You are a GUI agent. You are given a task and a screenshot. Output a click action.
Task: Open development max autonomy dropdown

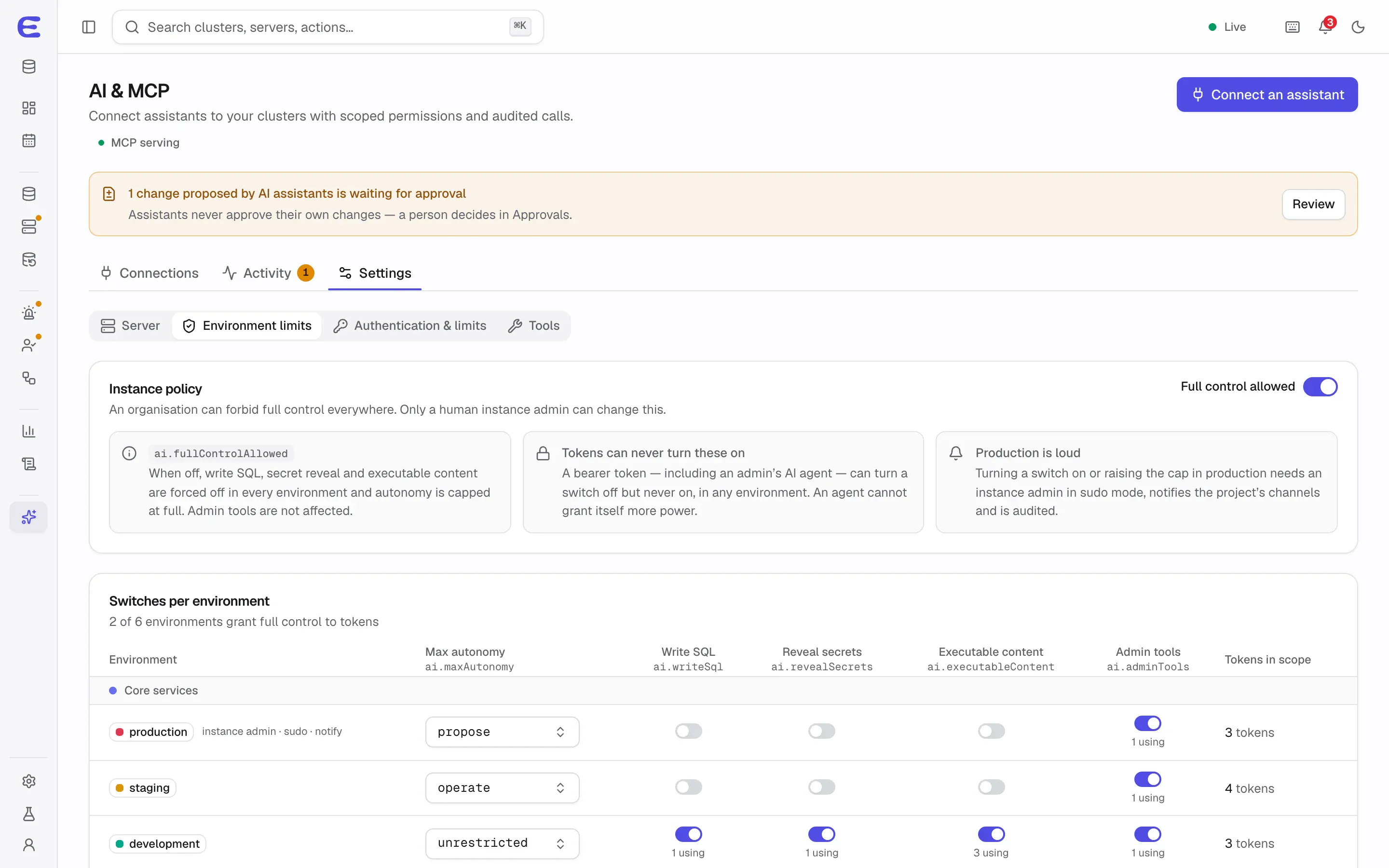click(x=502, y=843)
